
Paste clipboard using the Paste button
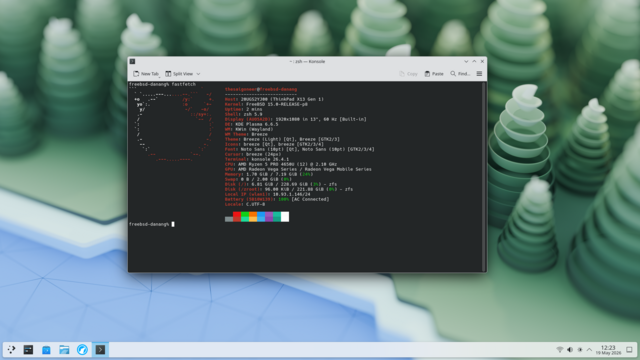(x=434, y=74)
